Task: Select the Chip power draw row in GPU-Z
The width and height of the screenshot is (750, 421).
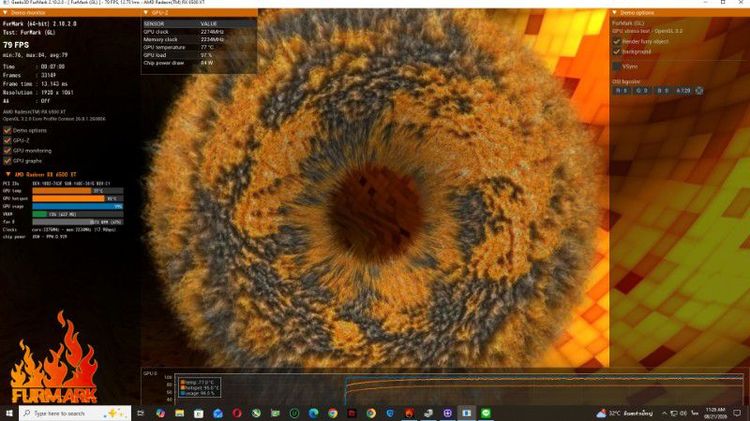Action: (x=199, y=63)
